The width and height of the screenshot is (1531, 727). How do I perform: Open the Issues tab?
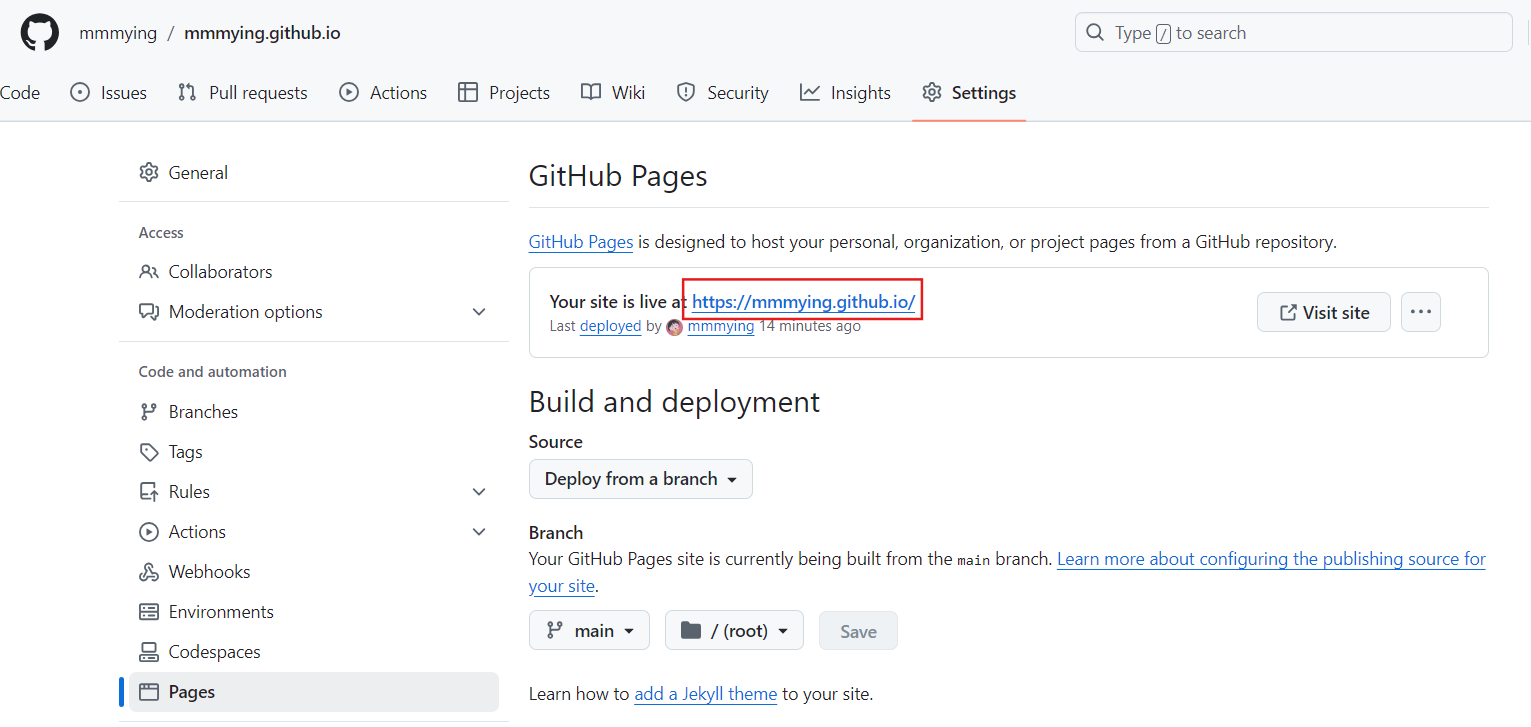click(108, 93)
